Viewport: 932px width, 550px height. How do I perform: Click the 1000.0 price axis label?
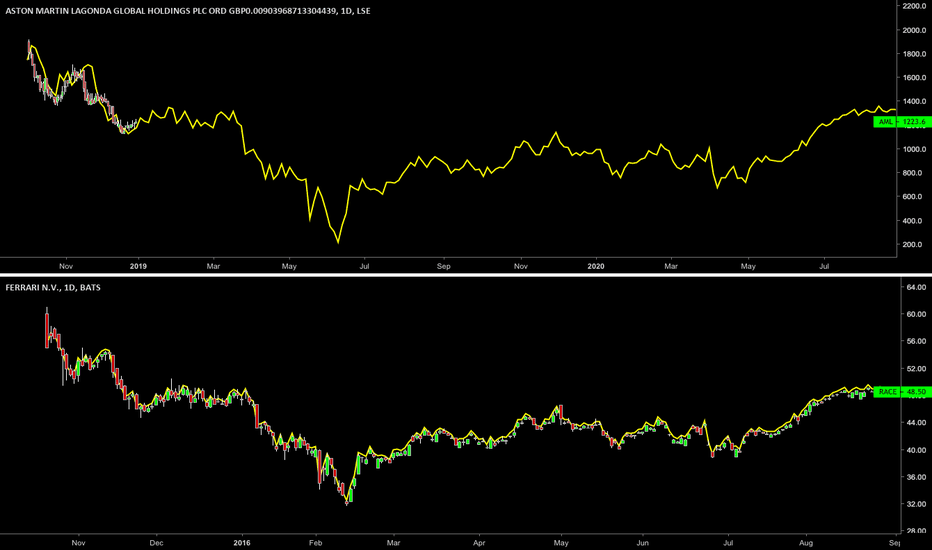click(914, 149)
